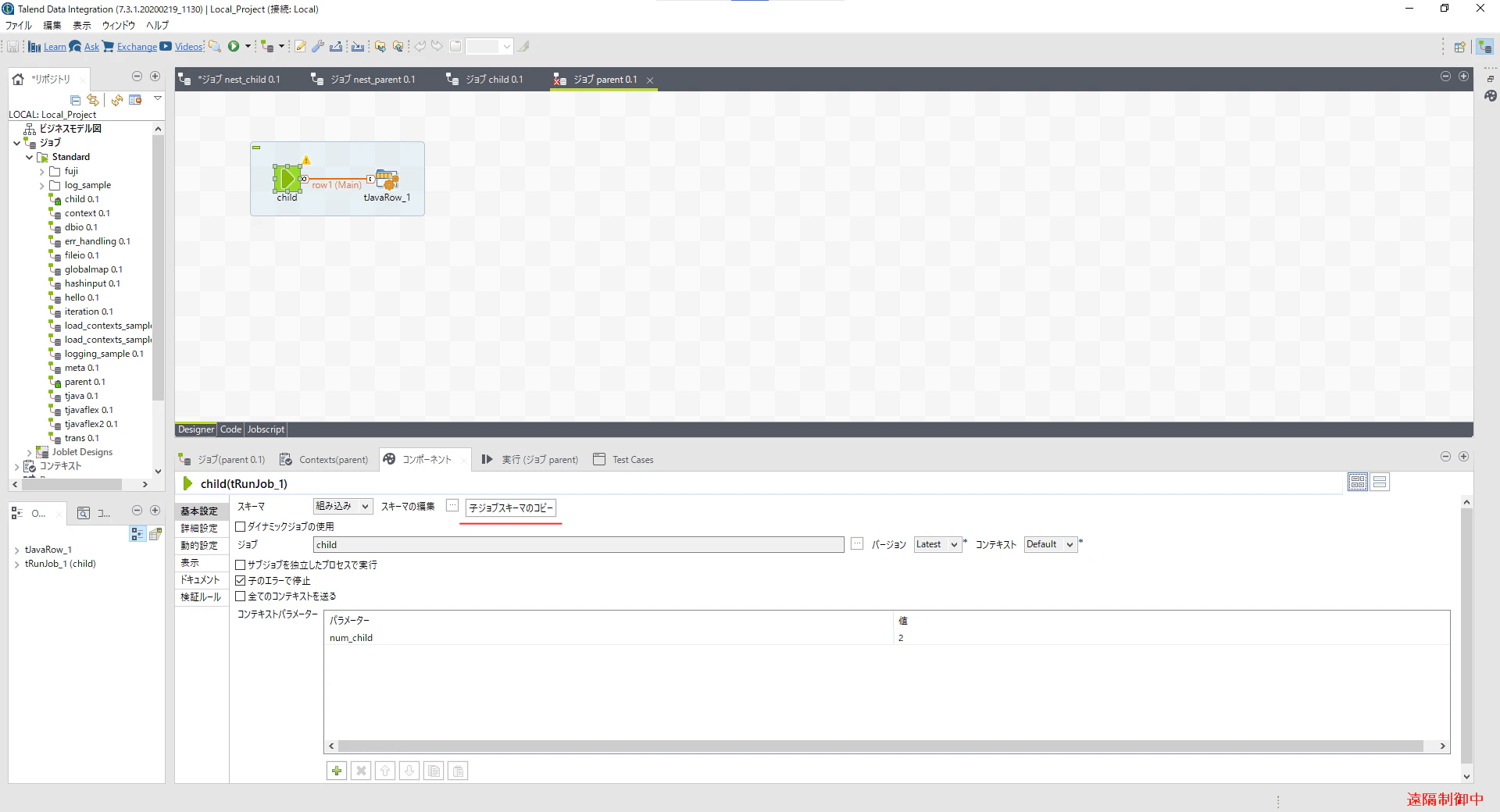The image size is (1500, 812).
Task: Click the context parameters horizontal scrollbar
Action: (880, 746)
